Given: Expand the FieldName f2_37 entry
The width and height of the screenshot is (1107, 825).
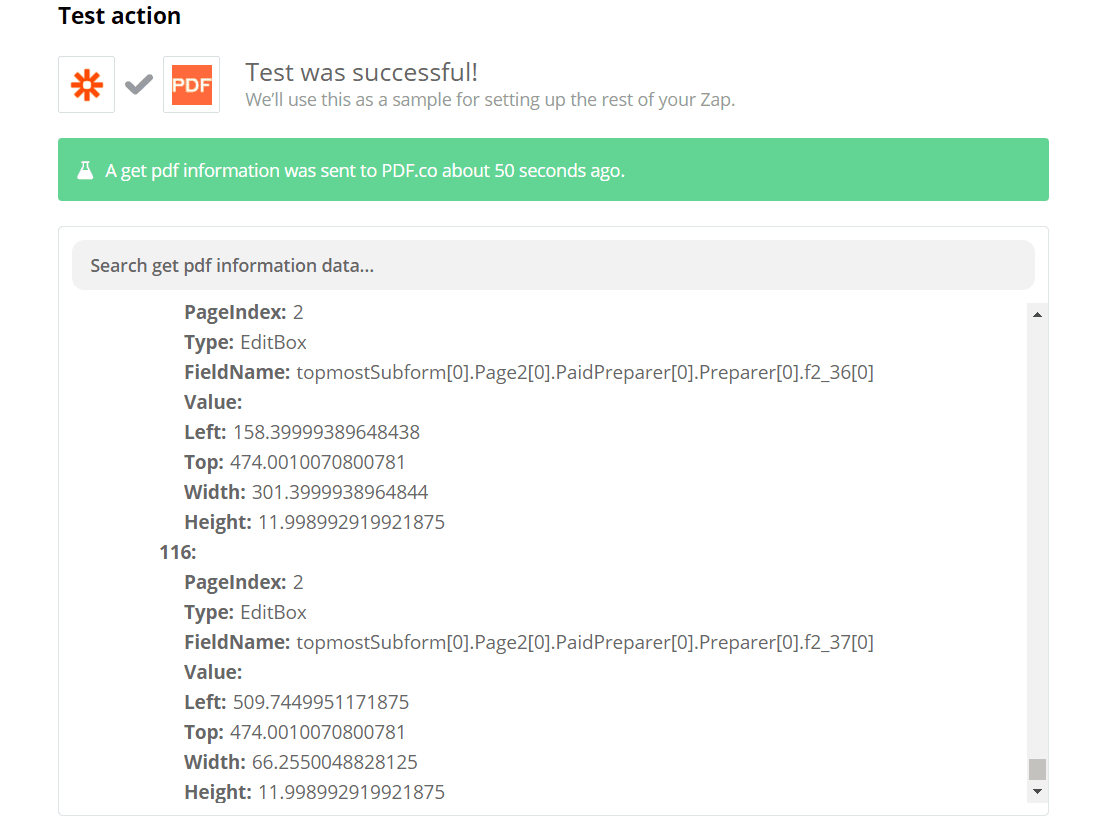Looking at the screenshot, I should click(583, 641).
